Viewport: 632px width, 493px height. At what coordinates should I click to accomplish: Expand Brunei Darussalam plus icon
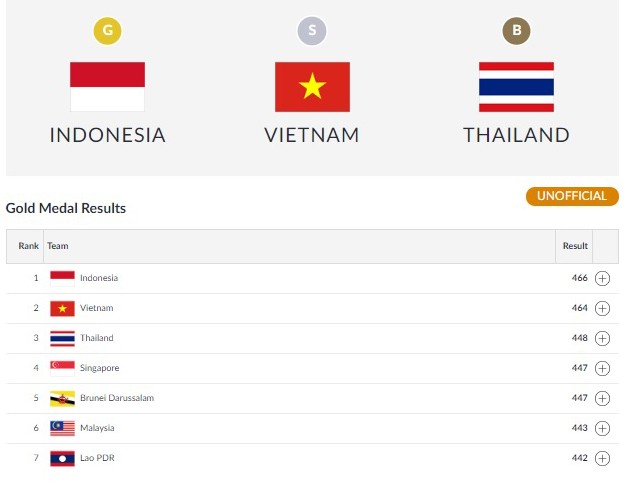[602, 398]
